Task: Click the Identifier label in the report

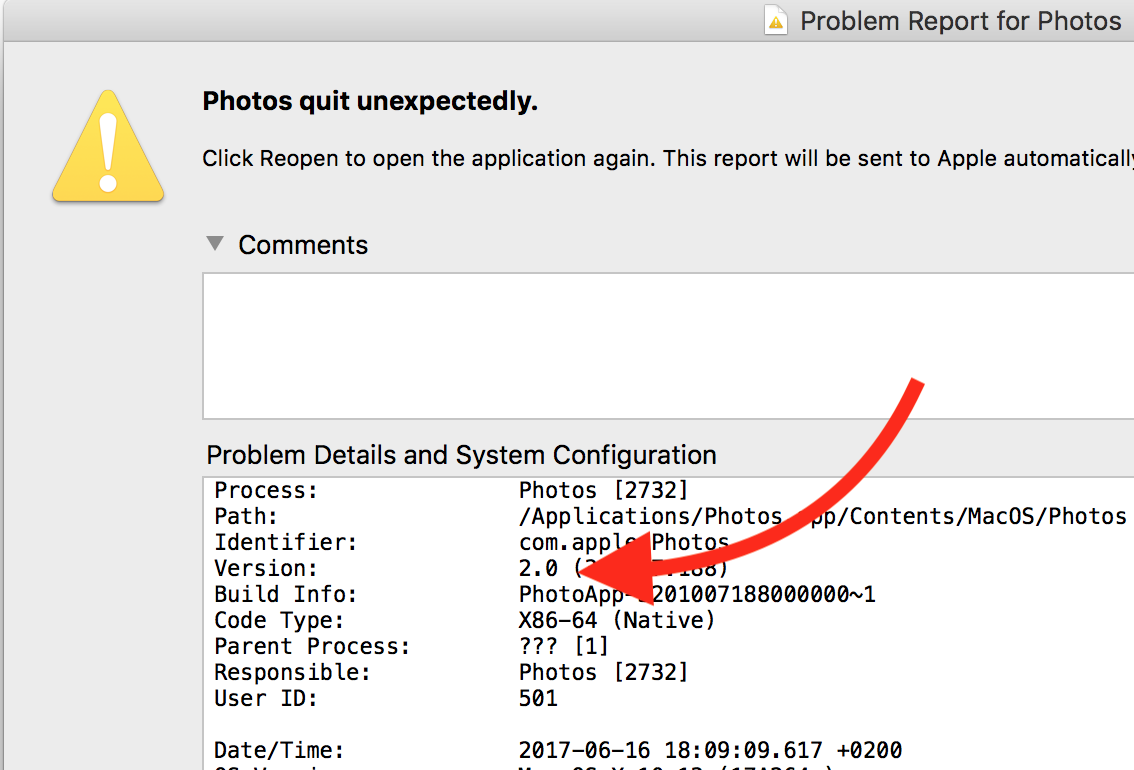Action: (286, 542)
